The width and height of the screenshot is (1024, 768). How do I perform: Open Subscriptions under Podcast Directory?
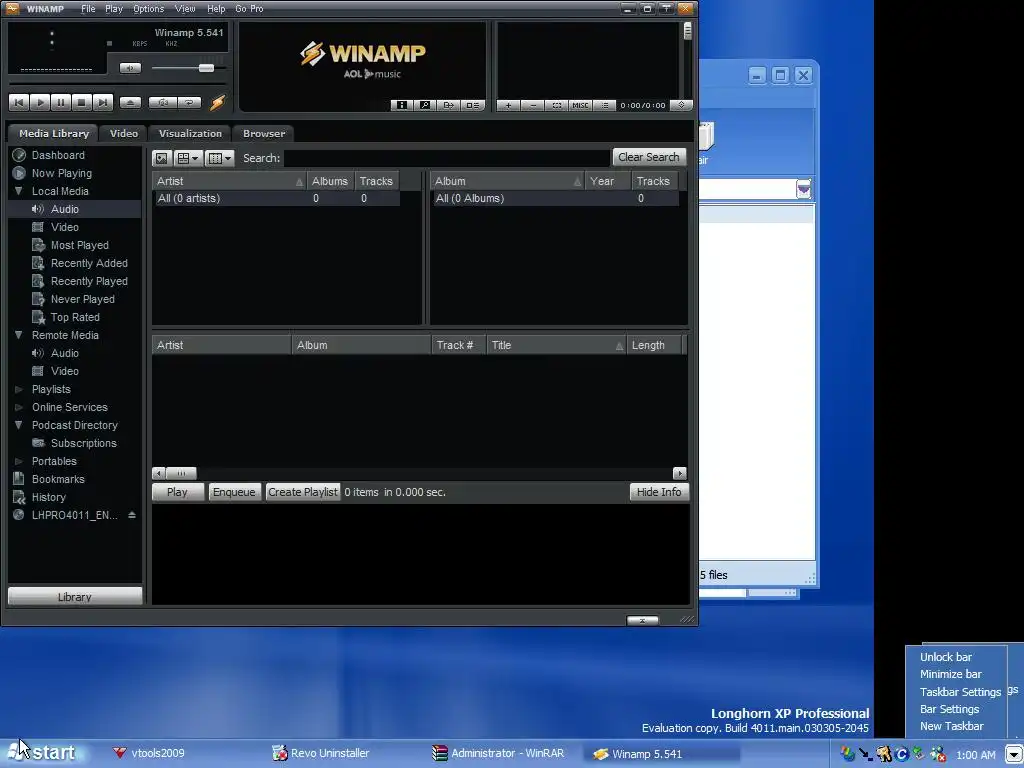(x=84, y=443)
